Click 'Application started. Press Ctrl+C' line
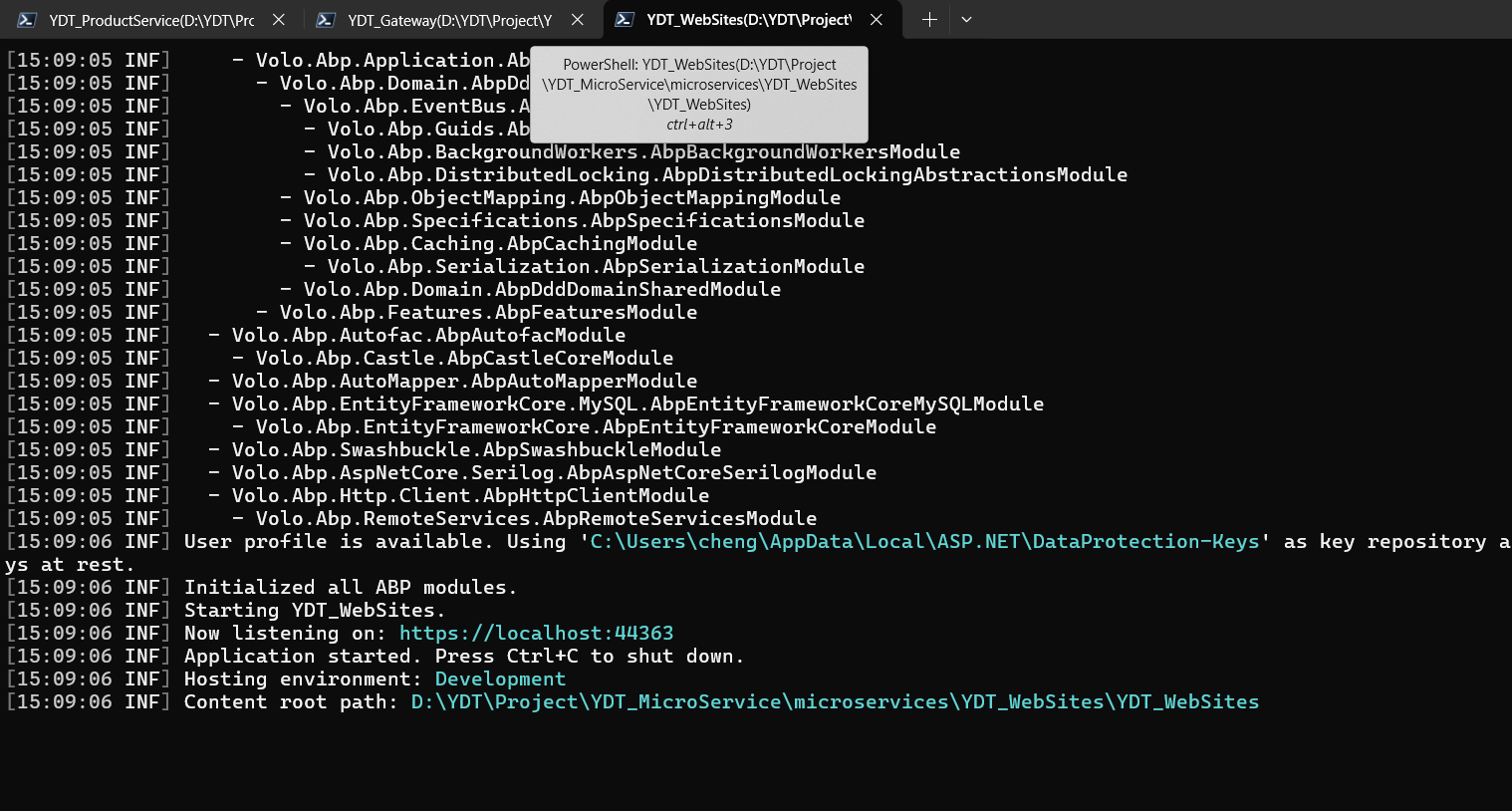The image size is (1512, 811). coord(464,656)
